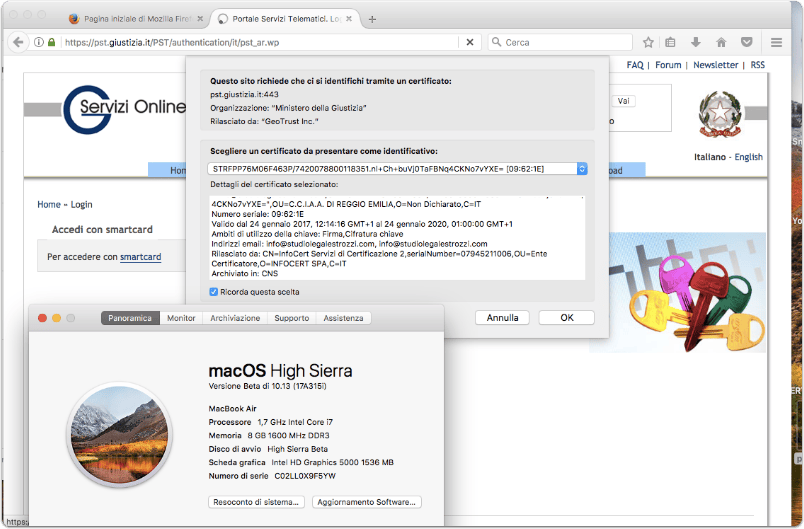Click 'Numero seriale: 09:62:1E' text
The height and width of the screenshot is (529, 804).
[258, 214]
